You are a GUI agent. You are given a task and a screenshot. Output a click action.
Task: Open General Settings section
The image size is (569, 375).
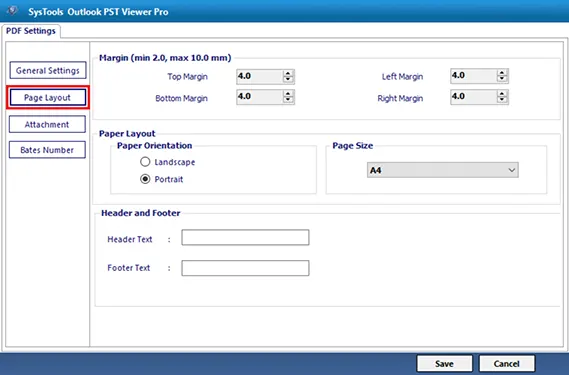tap(48, 70)
